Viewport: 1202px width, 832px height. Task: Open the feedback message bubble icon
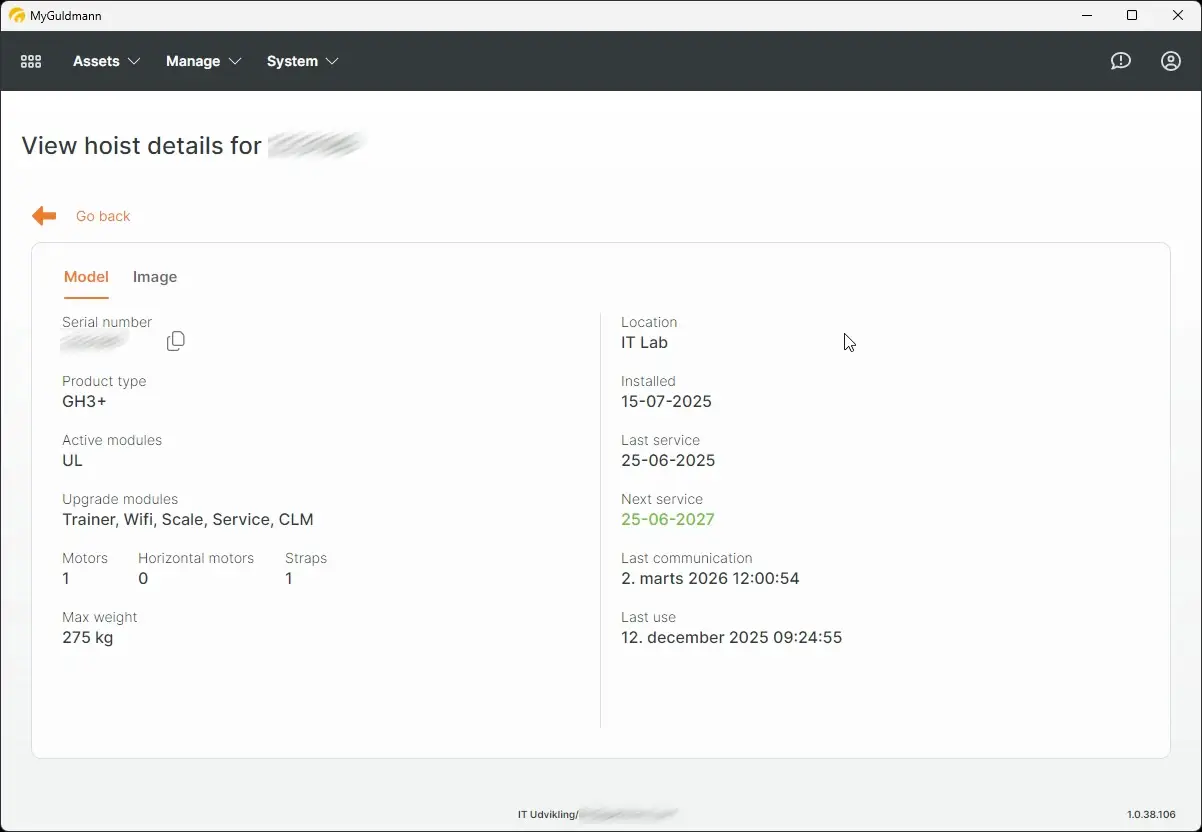pos(1121,61)
